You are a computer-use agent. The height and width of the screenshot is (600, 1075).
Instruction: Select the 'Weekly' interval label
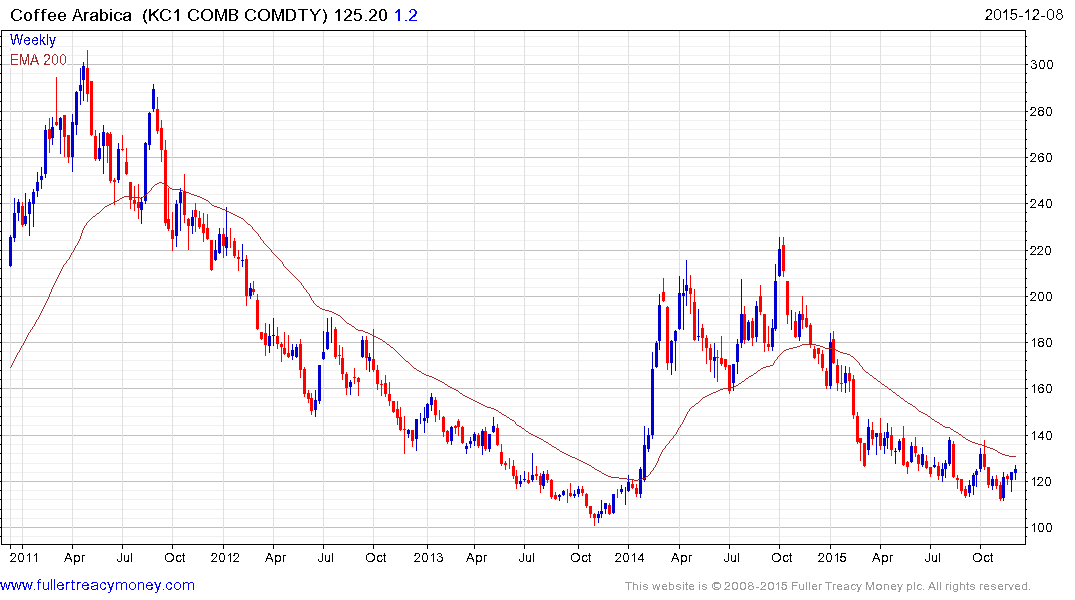coord(33,40)
